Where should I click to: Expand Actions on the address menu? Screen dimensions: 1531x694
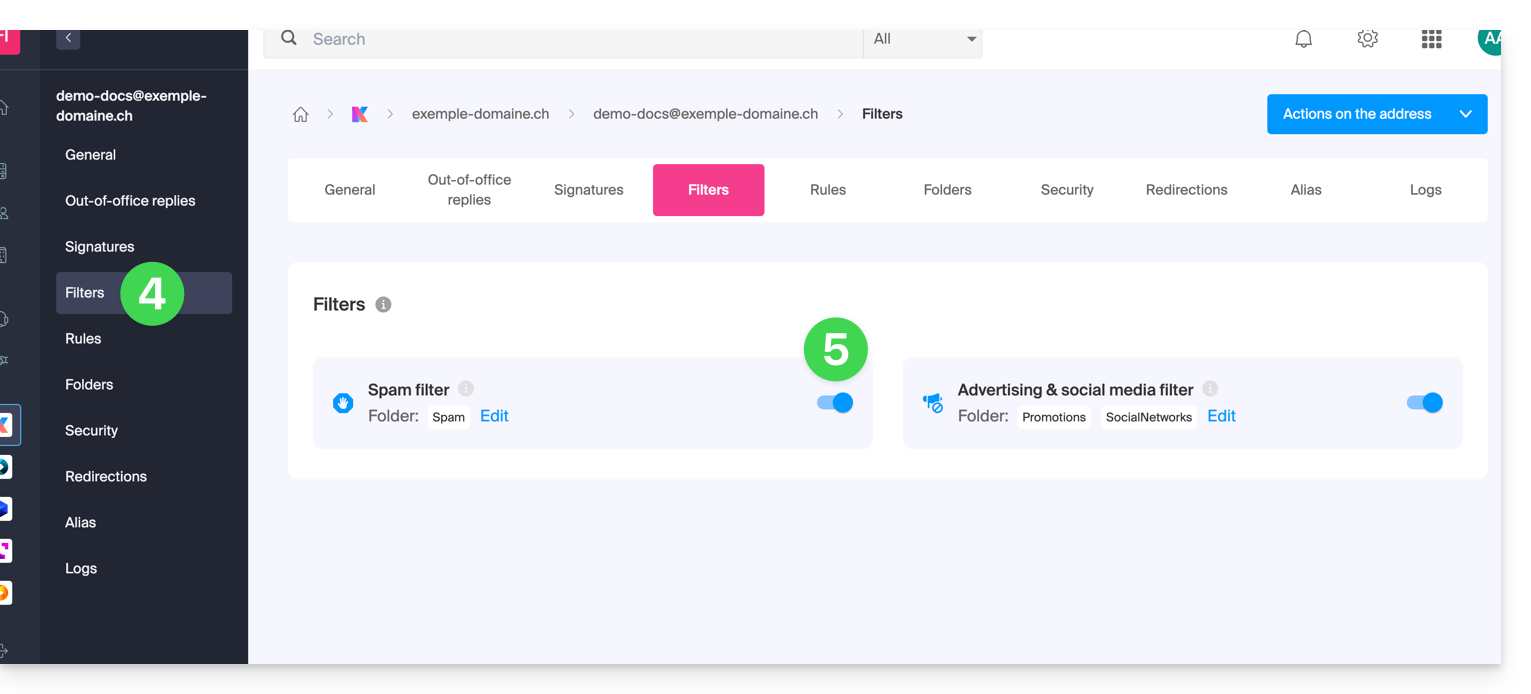pyautogui.click(x=1466, y=114)
